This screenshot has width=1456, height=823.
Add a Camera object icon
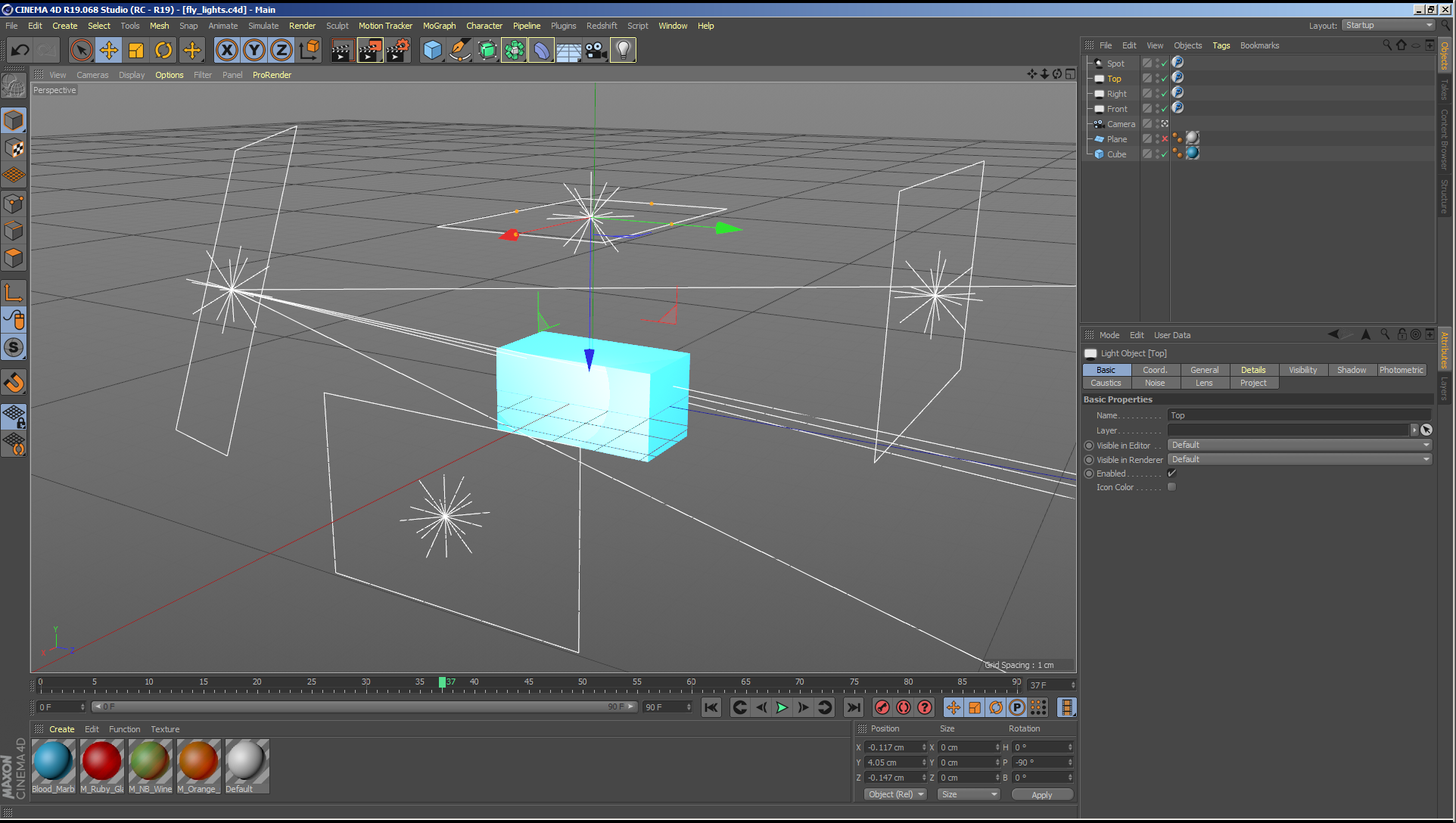pyautogui.click(x=596, y=51)
